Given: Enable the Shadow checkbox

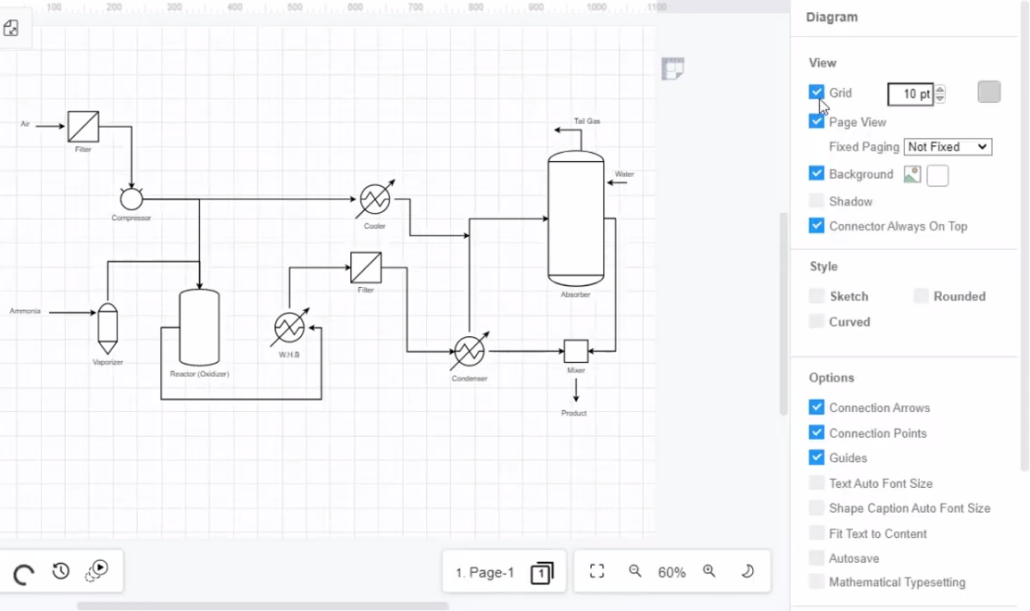Looking at the screenshot, I should (816, 200).
